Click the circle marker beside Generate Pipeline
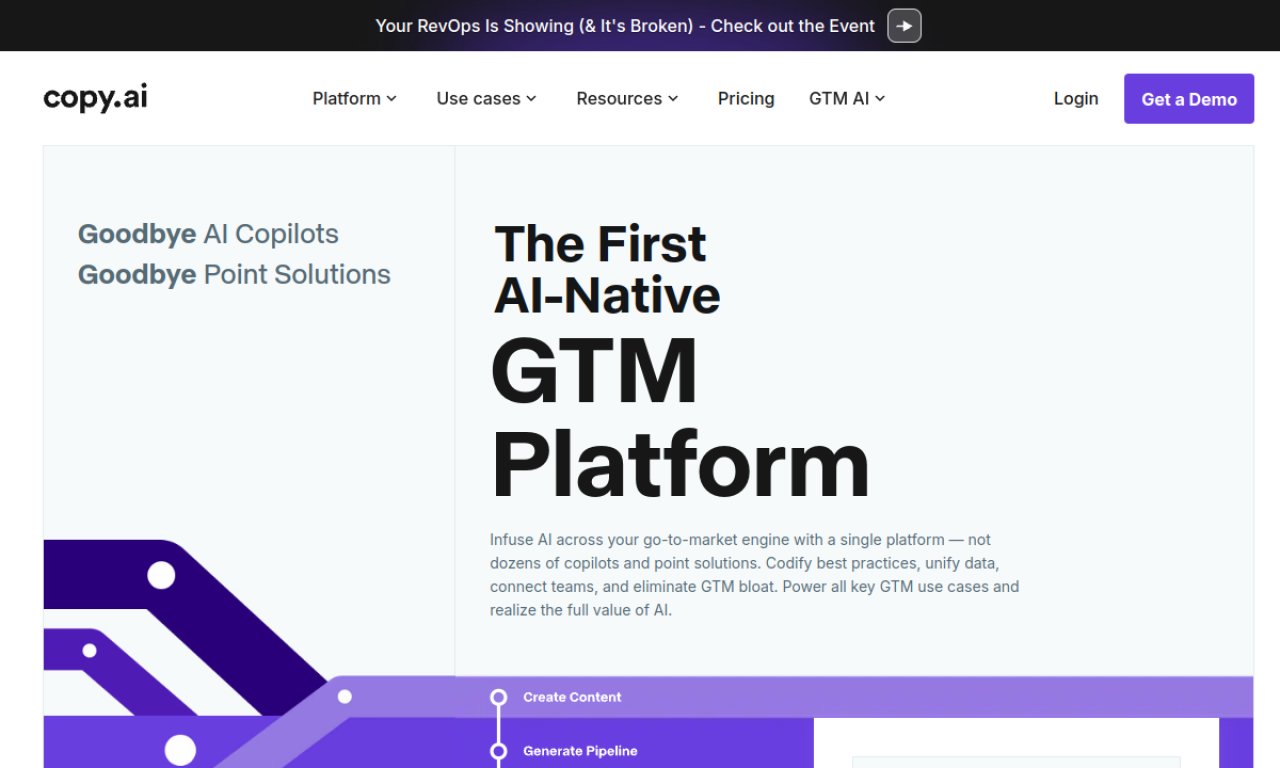Viewport: 1280px width, 768px height. coord(499,751)
